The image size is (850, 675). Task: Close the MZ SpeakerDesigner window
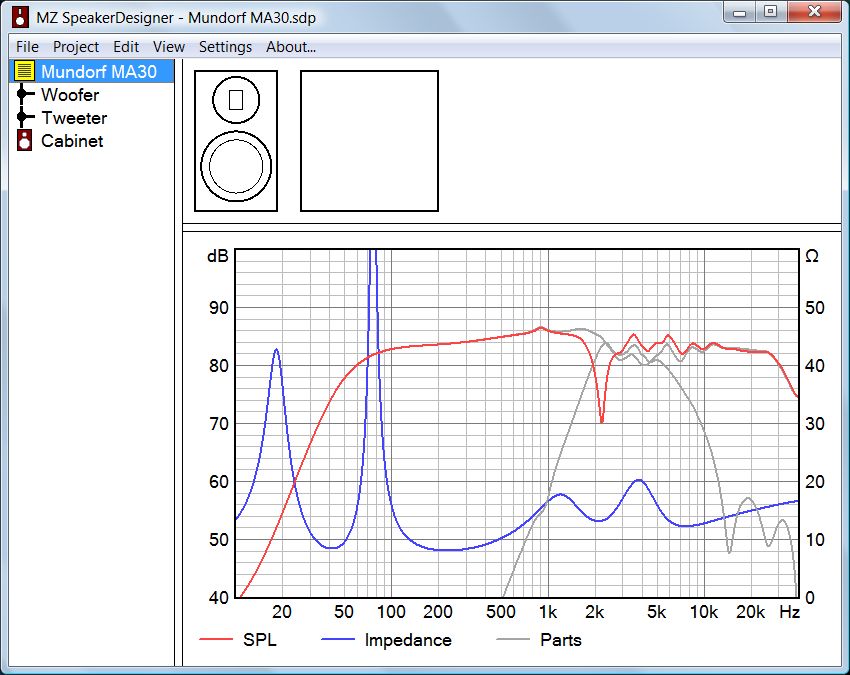(x=814, y=12)
